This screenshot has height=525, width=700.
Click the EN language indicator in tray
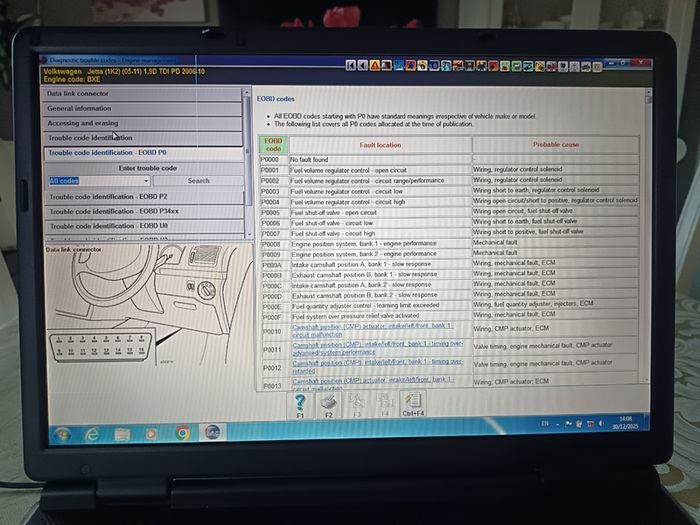point(545,423)
